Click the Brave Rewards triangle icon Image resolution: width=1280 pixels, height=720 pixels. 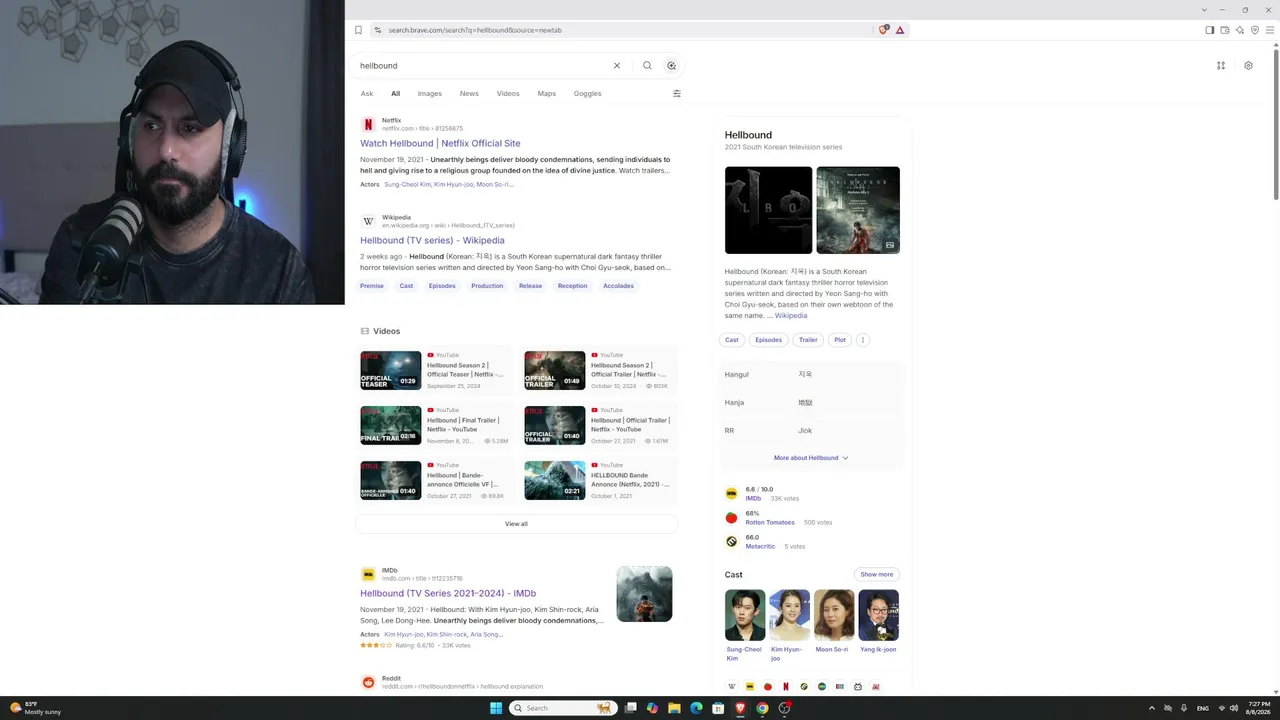pos(900,30)
